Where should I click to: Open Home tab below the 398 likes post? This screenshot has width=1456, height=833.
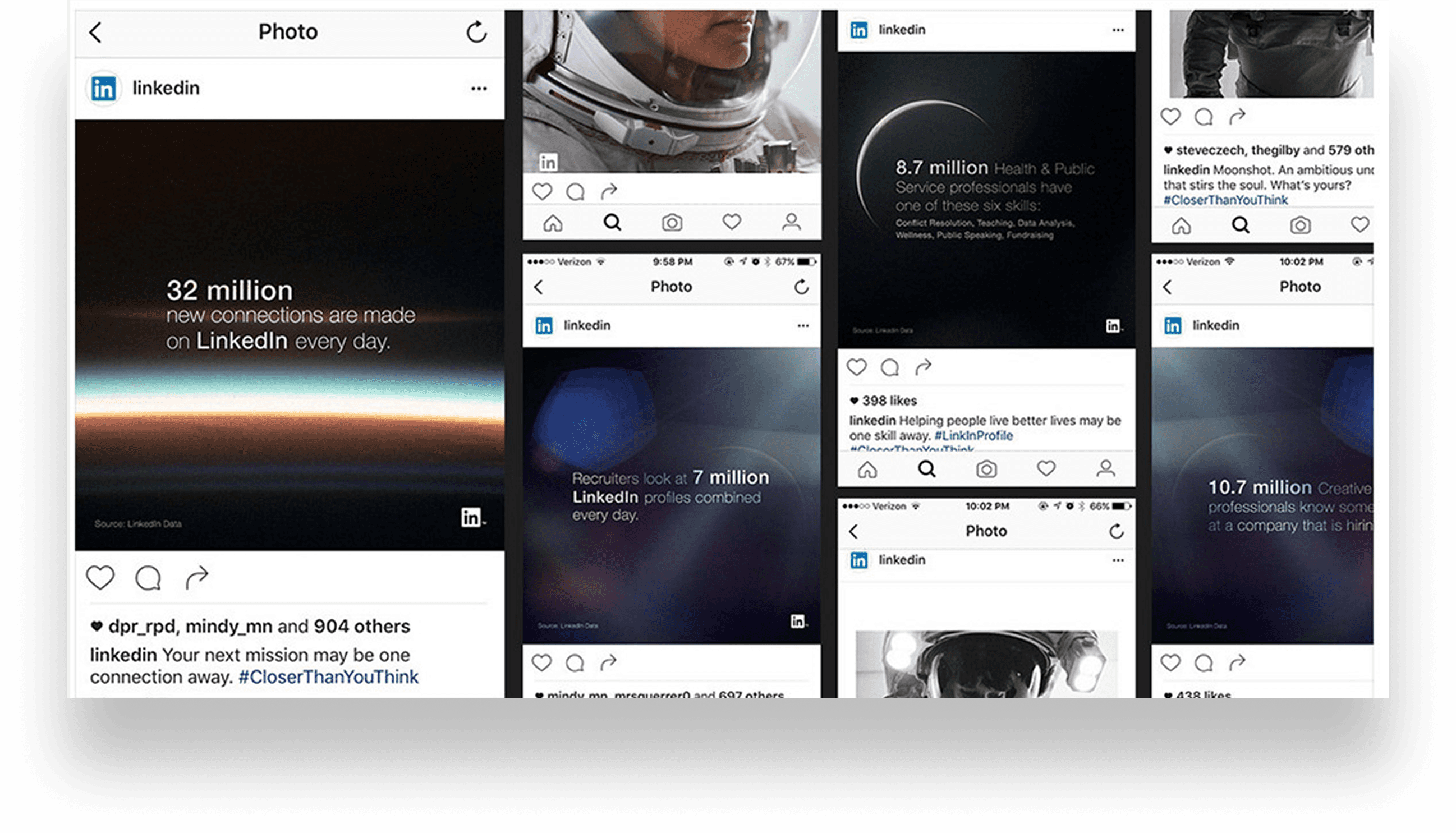(x=867, y=470)
